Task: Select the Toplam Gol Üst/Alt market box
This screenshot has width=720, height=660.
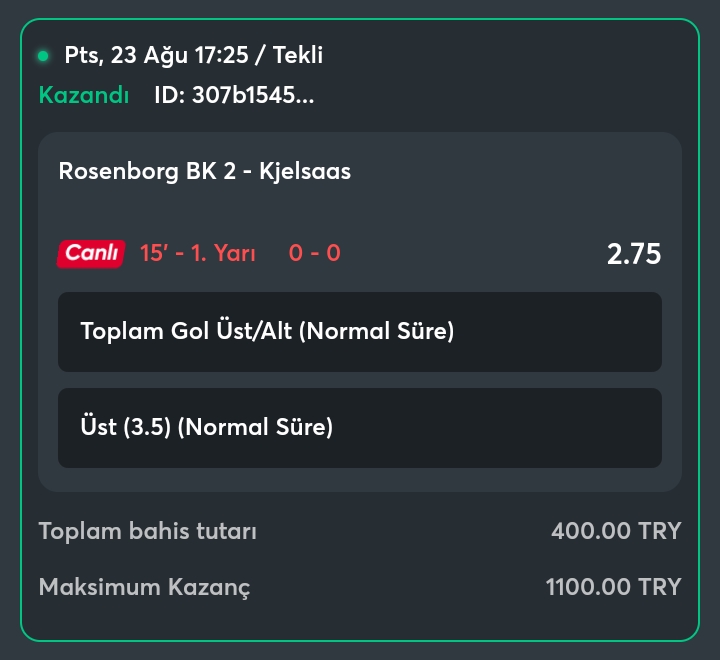Action: (360, 332)
